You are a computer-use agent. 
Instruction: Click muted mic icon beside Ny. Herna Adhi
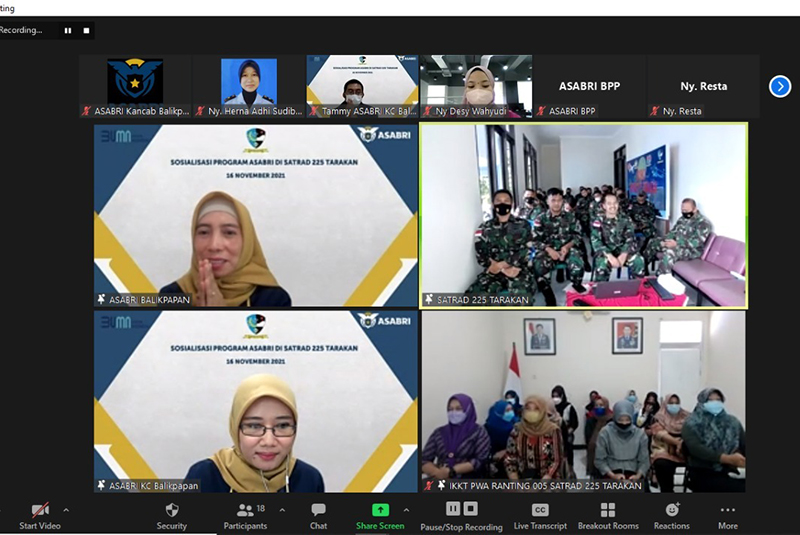(x=200, y=111)
